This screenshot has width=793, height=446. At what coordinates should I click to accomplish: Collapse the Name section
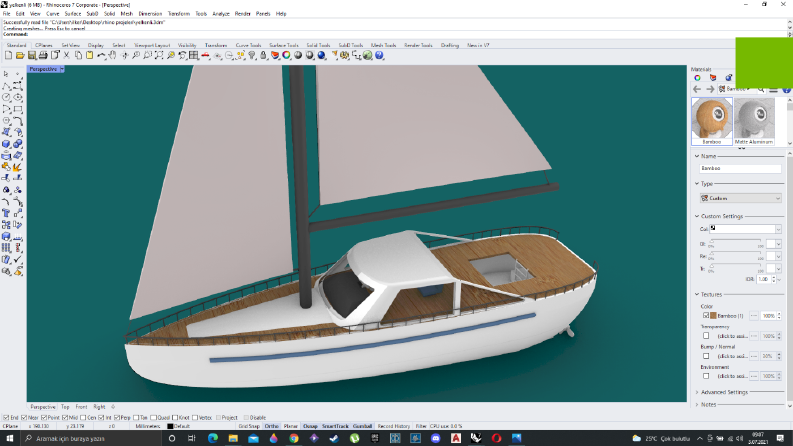click(x=697, y=156)
